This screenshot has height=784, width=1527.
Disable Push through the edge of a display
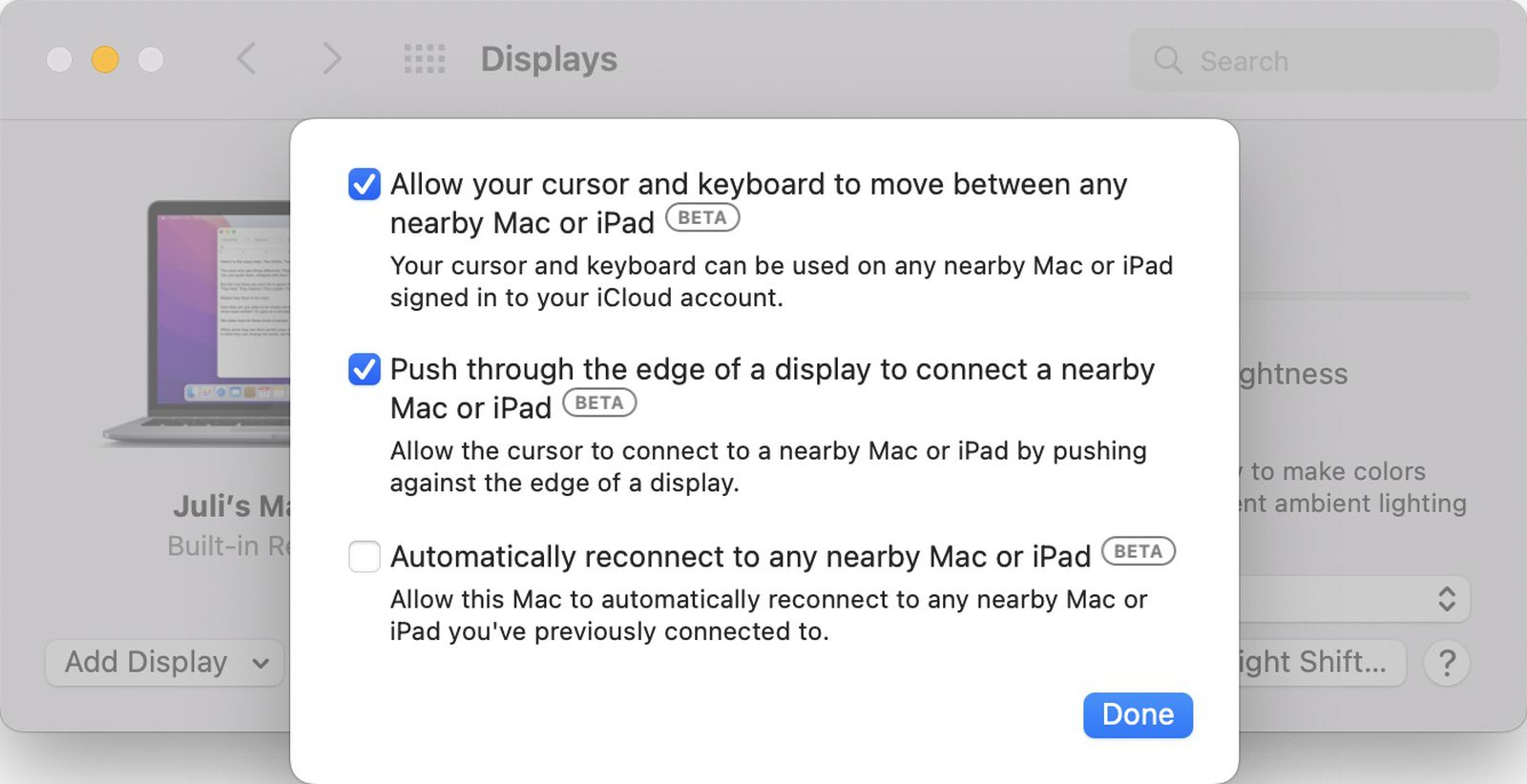click(x=364, y=370)
